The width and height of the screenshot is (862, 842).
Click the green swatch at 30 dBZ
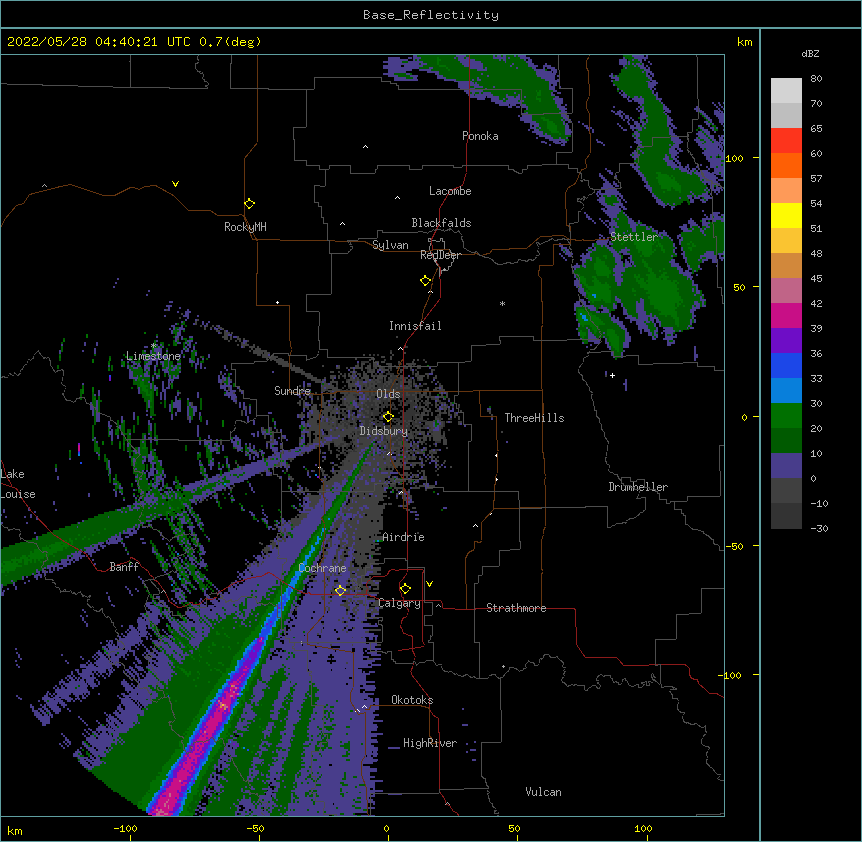(786, 416)
